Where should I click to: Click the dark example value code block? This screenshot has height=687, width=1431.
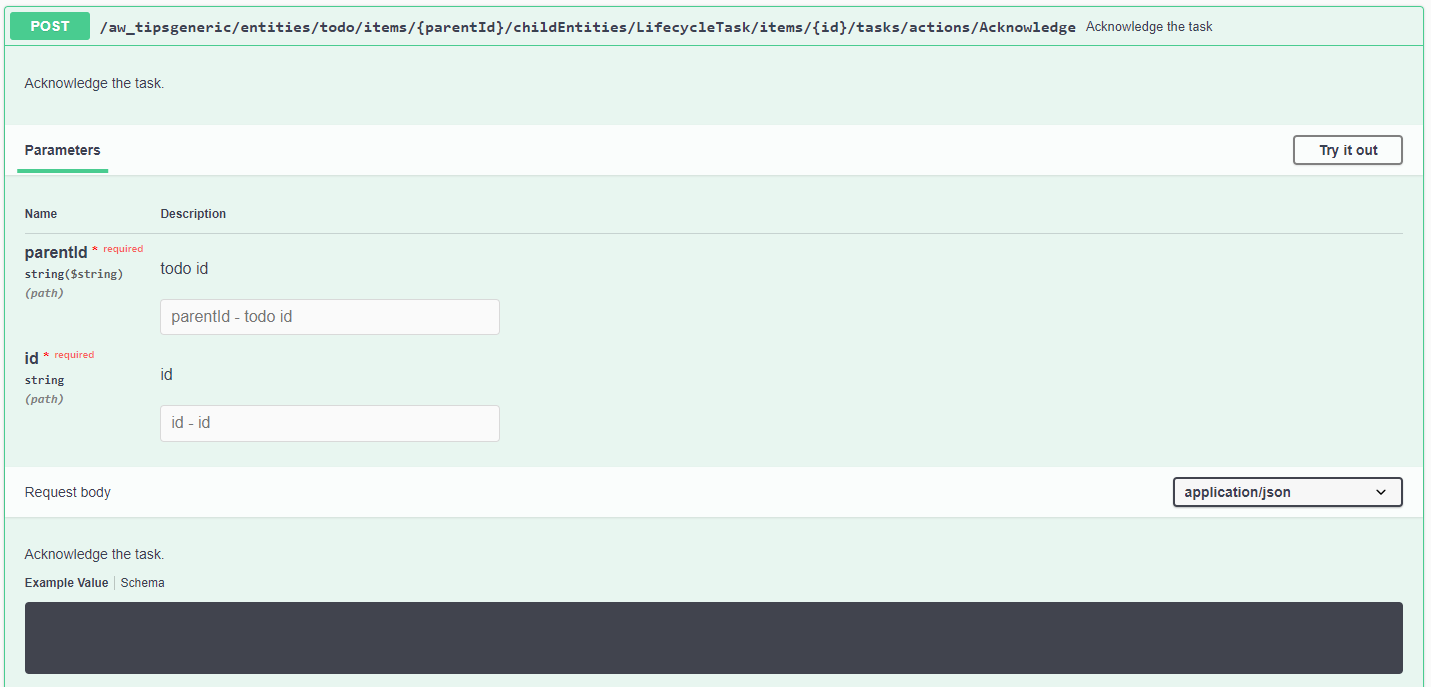click(x=714, y=638)
